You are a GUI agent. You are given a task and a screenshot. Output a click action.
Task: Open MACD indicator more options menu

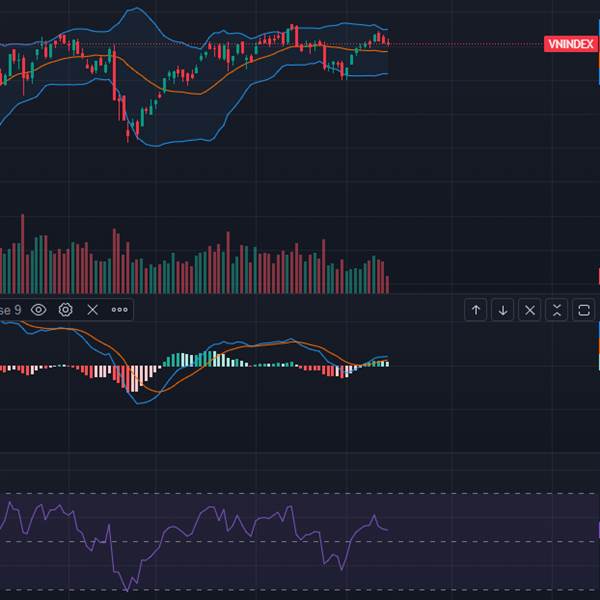click(x=120, y=310)
